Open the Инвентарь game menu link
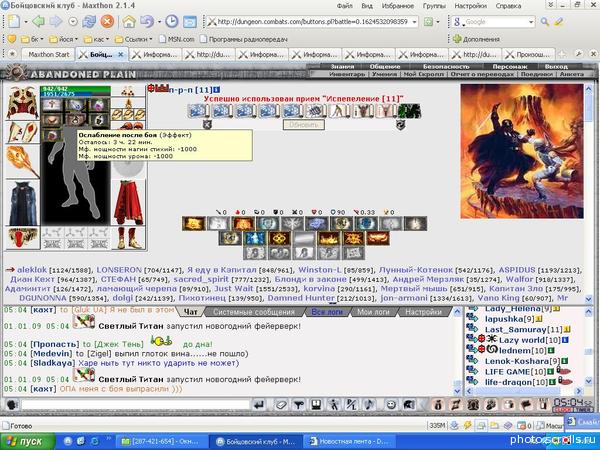 (x=347, y=74)
